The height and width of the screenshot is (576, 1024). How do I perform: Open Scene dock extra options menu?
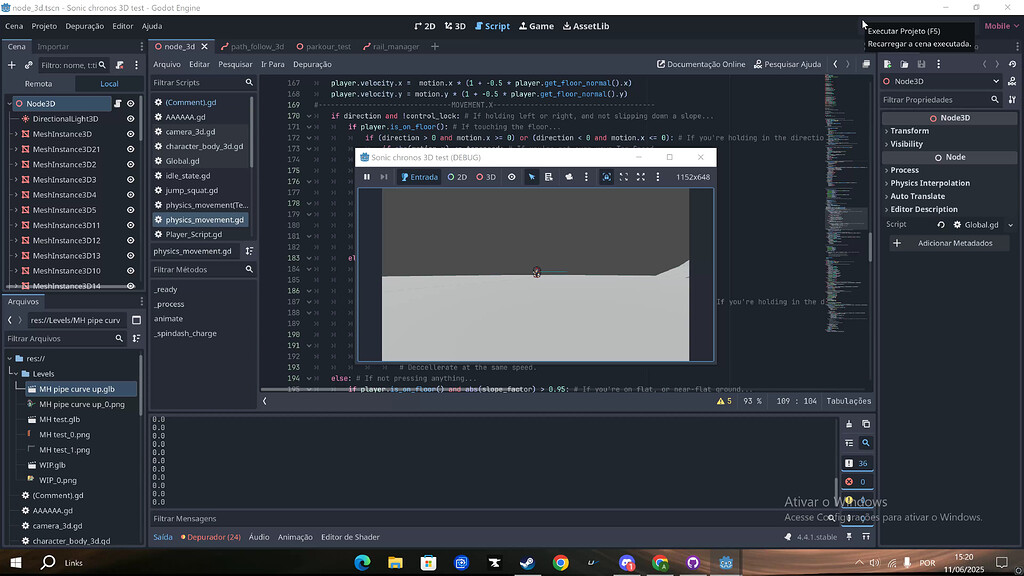click(x=136, y=65)
